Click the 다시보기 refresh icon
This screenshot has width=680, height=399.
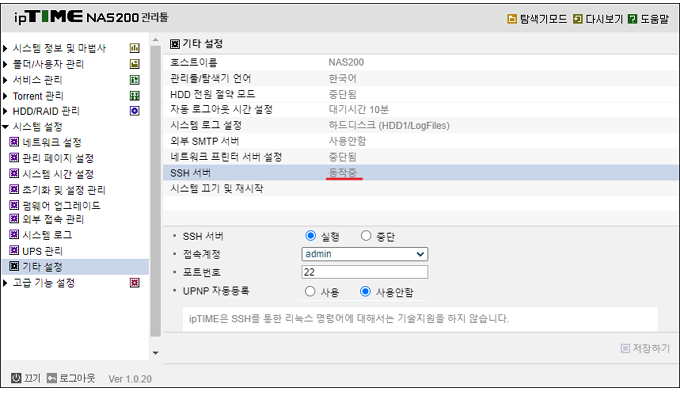(578, 19)
